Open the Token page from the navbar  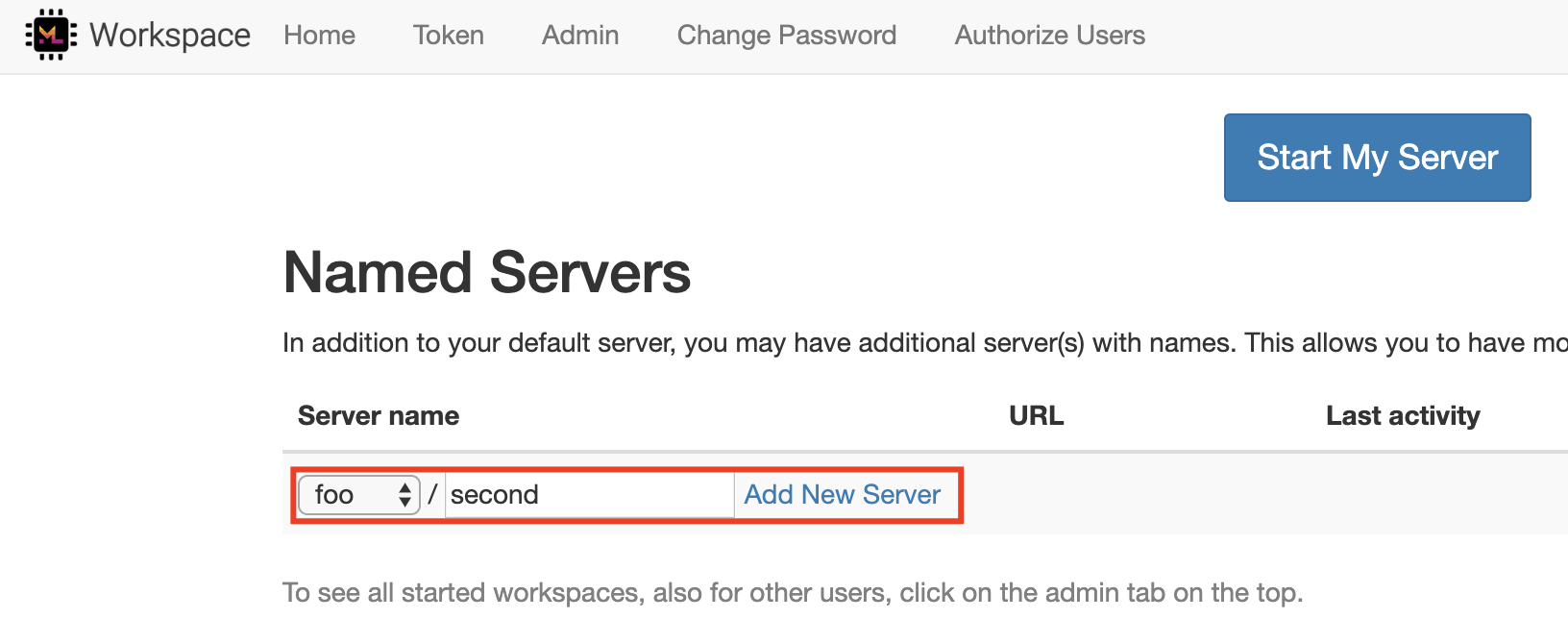[447, 35]
